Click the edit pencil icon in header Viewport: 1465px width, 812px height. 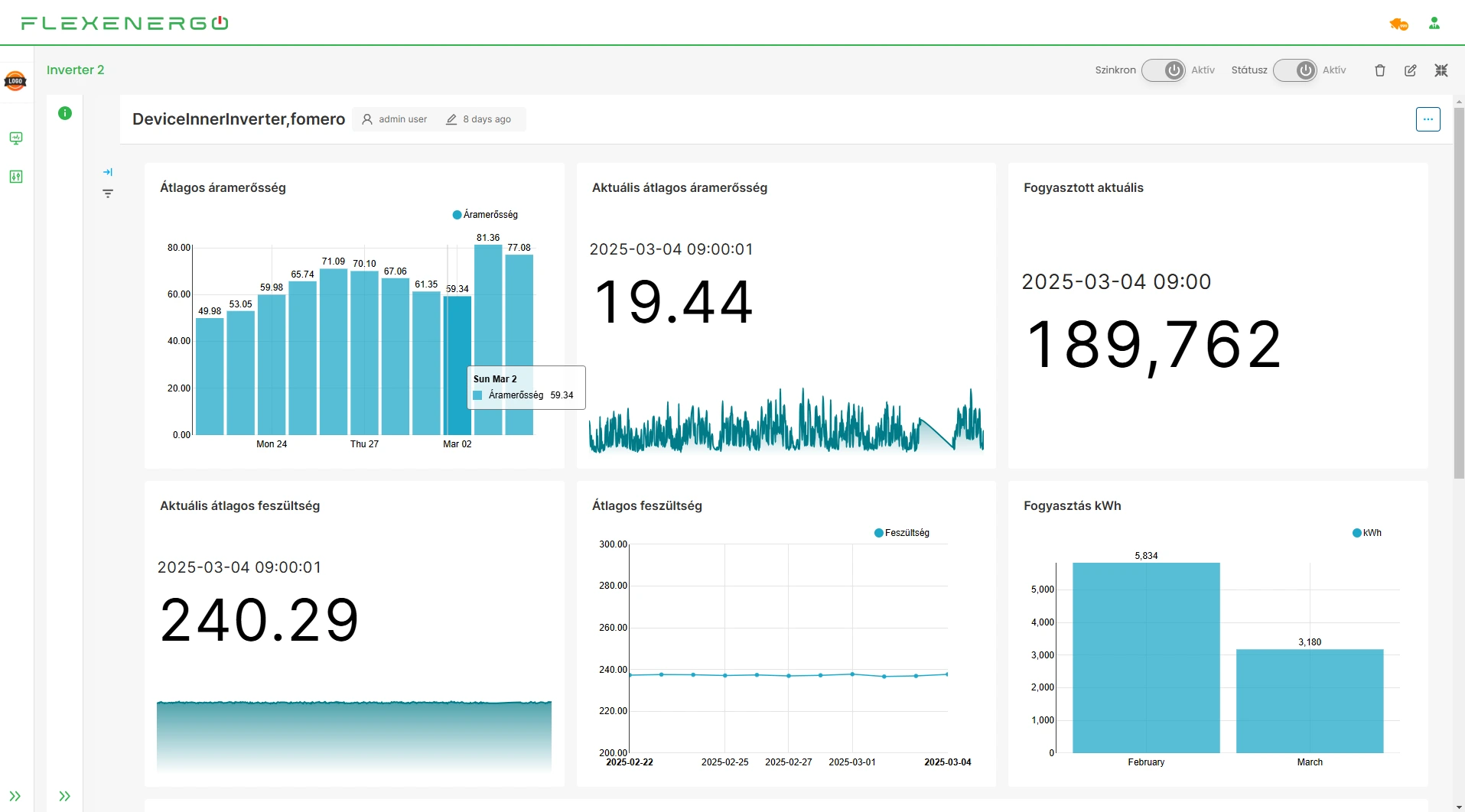[x=1411, y=70]
